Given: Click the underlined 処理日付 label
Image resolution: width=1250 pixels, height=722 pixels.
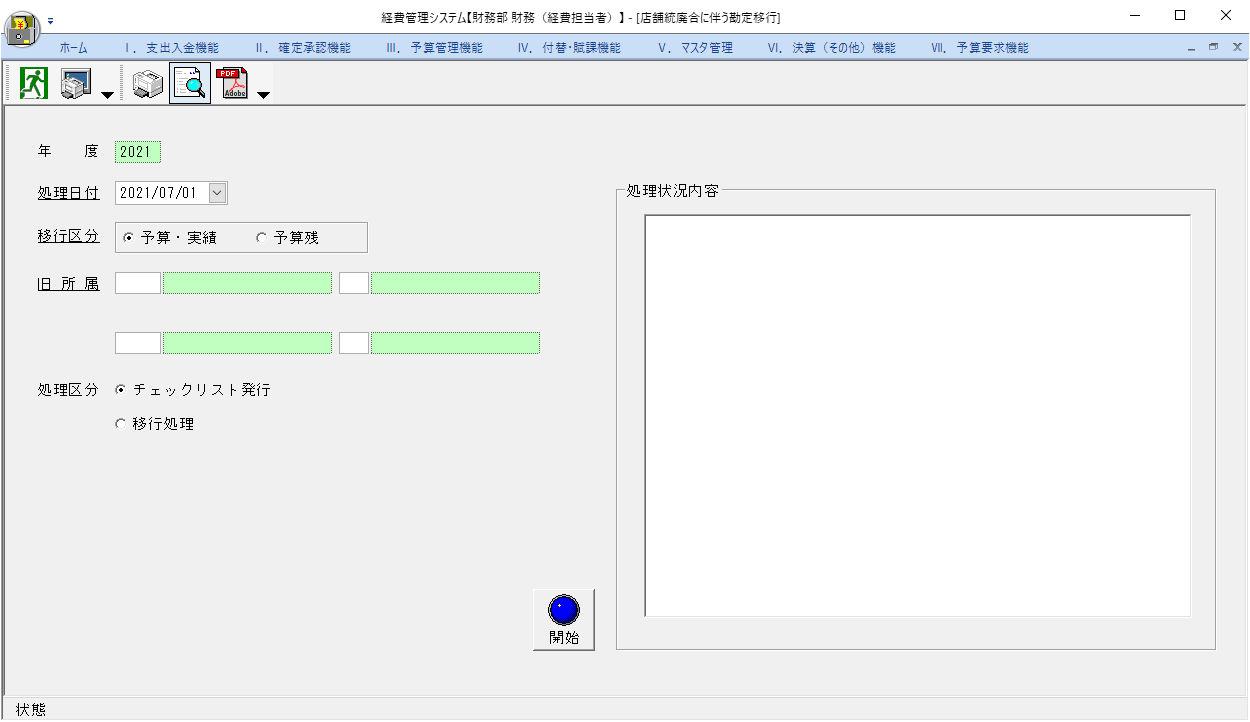Looking at the screenshot, I should [68, 193].
